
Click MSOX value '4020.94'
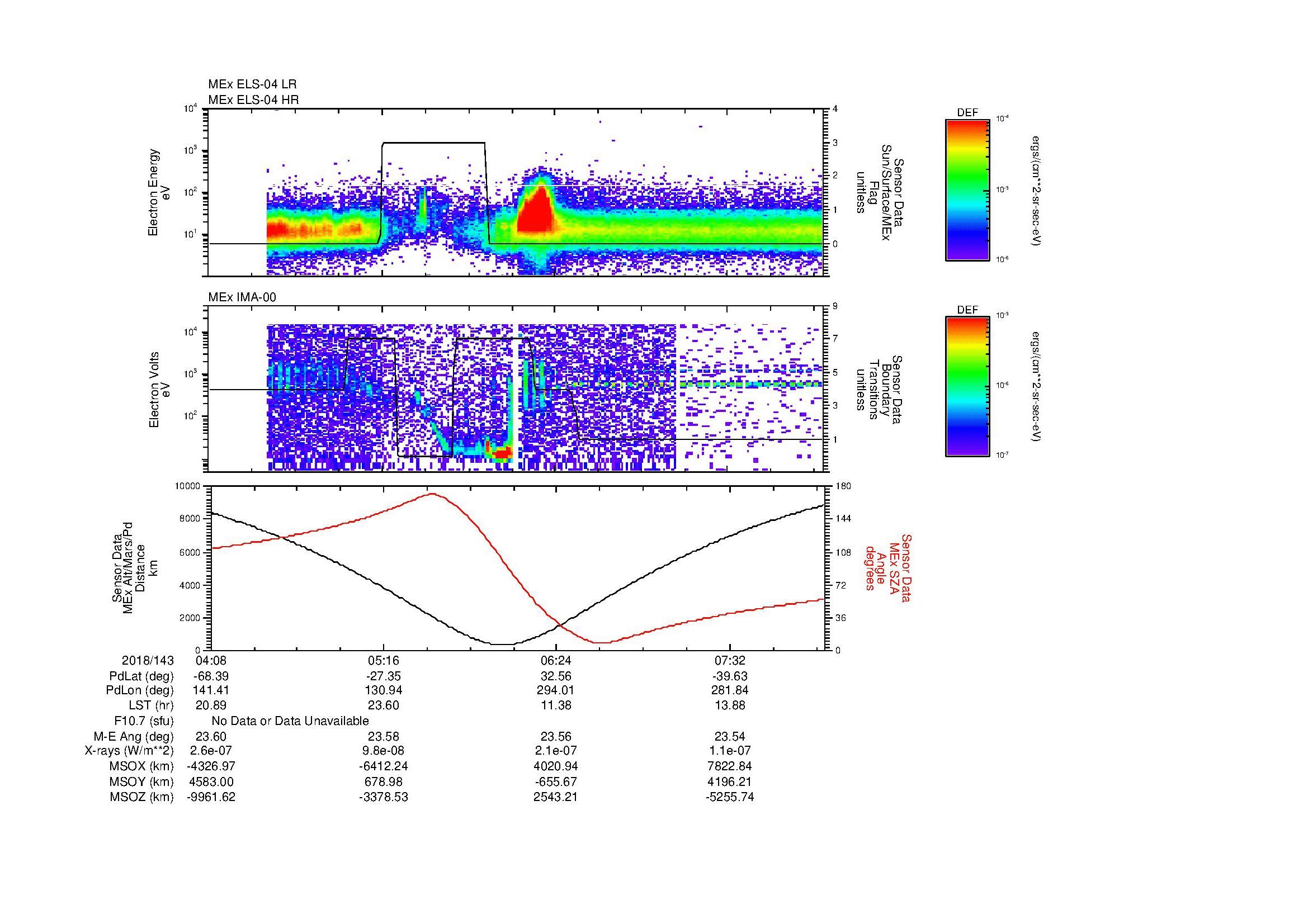[556, 766]
